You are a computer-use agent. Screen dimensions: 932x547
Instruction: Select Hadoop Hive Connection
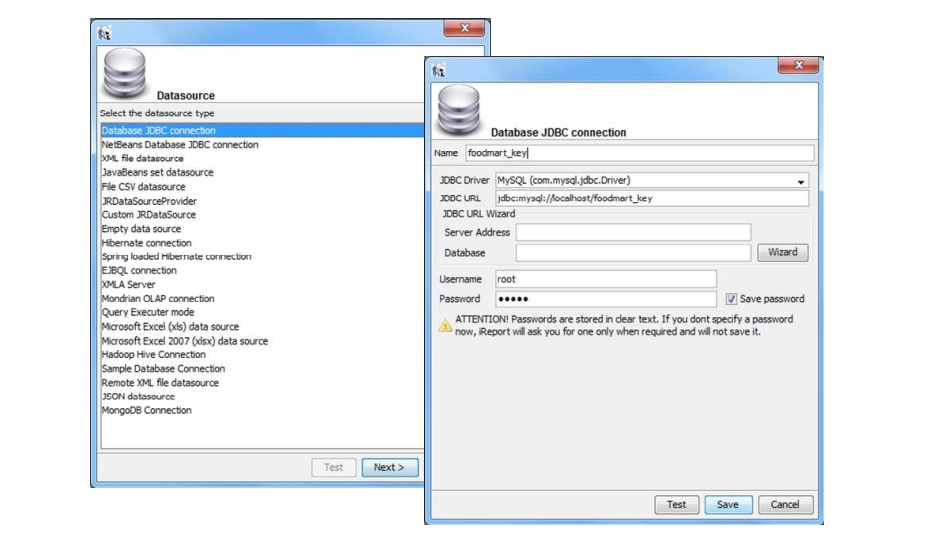(154, 354)
